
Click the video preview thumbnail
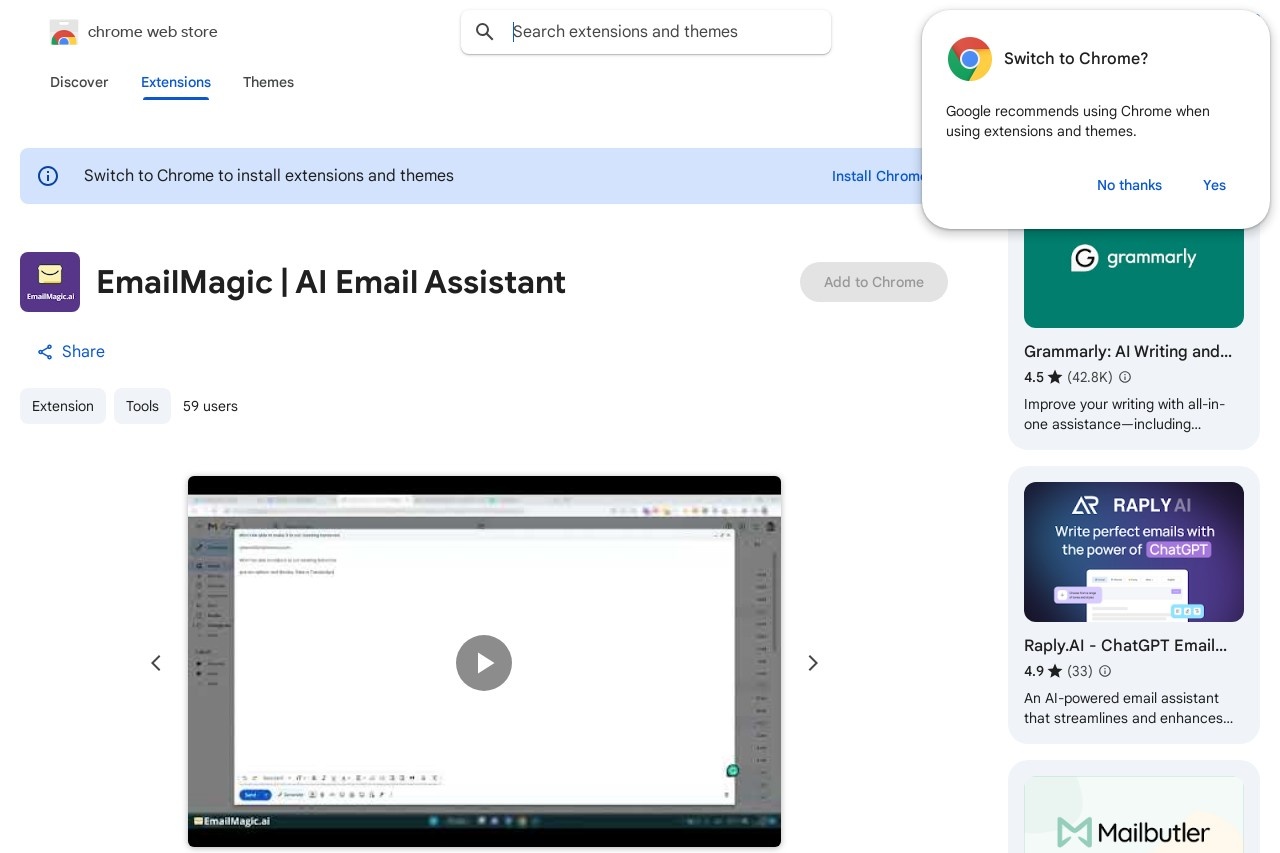pos(484,661)
